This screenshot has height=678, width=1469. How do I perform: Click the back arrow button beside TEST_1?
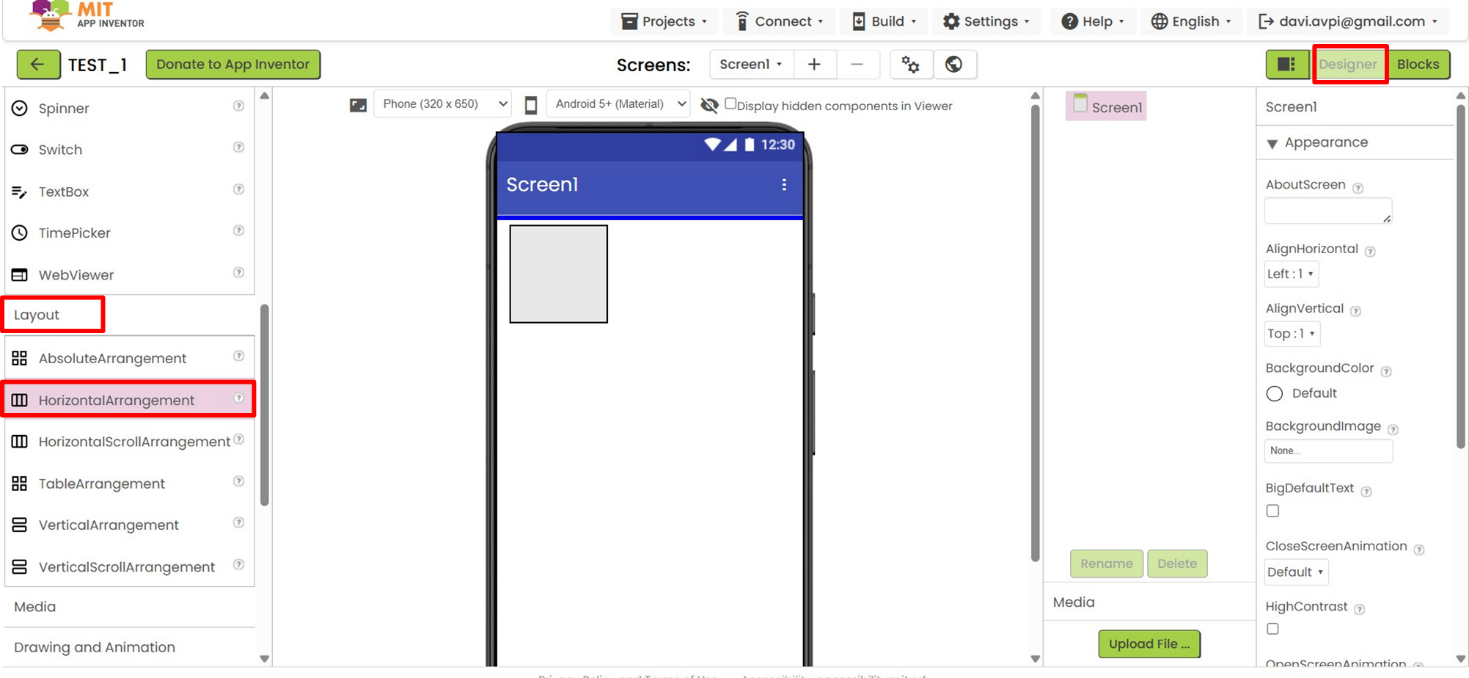point(38,64)
